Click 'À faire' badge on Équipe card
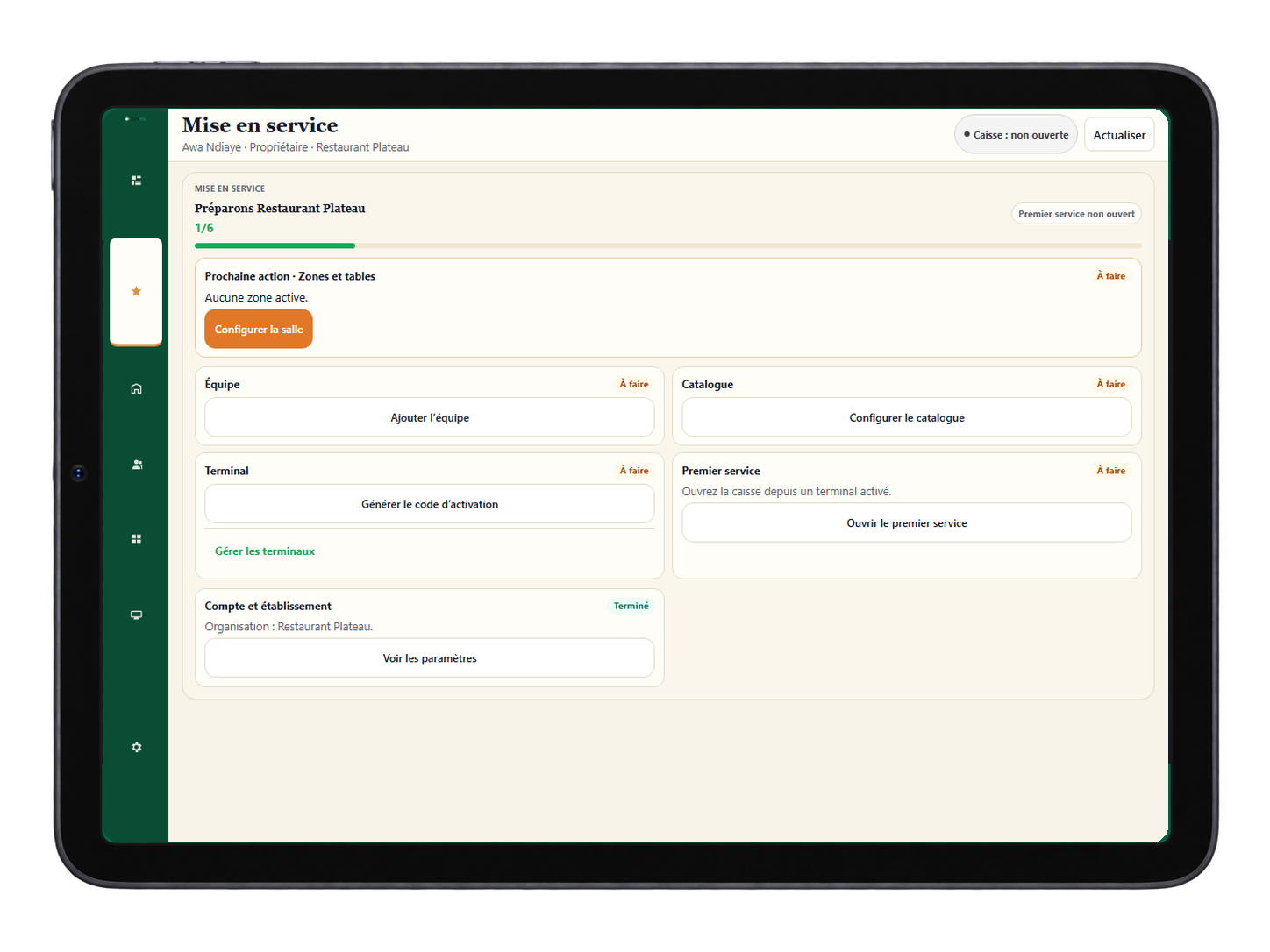Image resolution: width=1270 pixels, height=952 pixels. coord(634,384)
